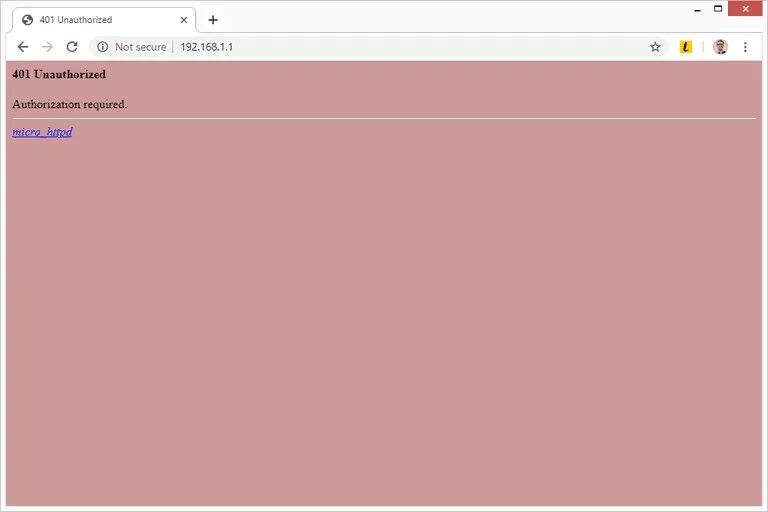The image size is (768, 512).
Task: Open the yellow extension icon
Action: click(x=686, y=47)
